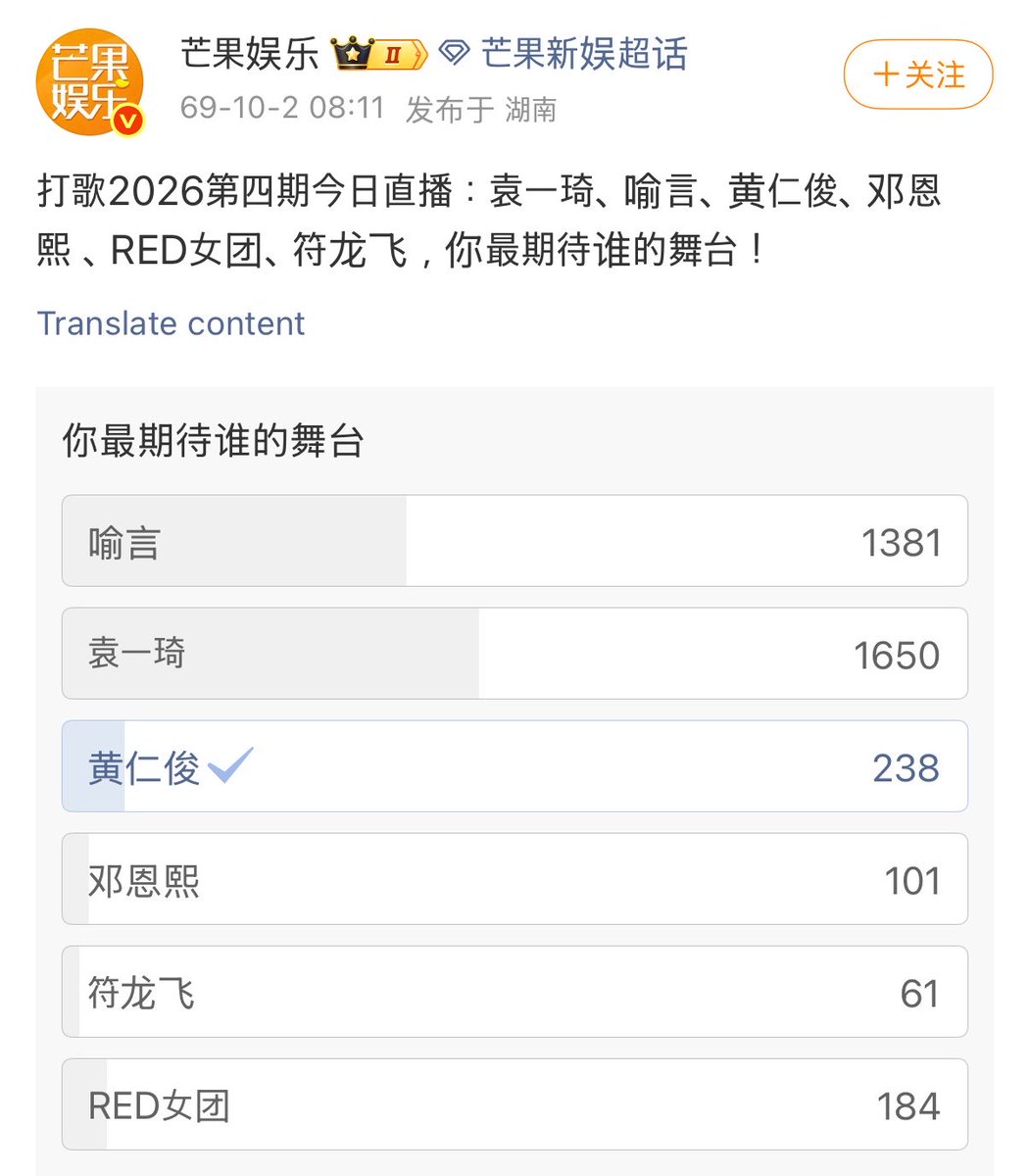Tap the plus sign in 关注 button

[x=885, y=75]
